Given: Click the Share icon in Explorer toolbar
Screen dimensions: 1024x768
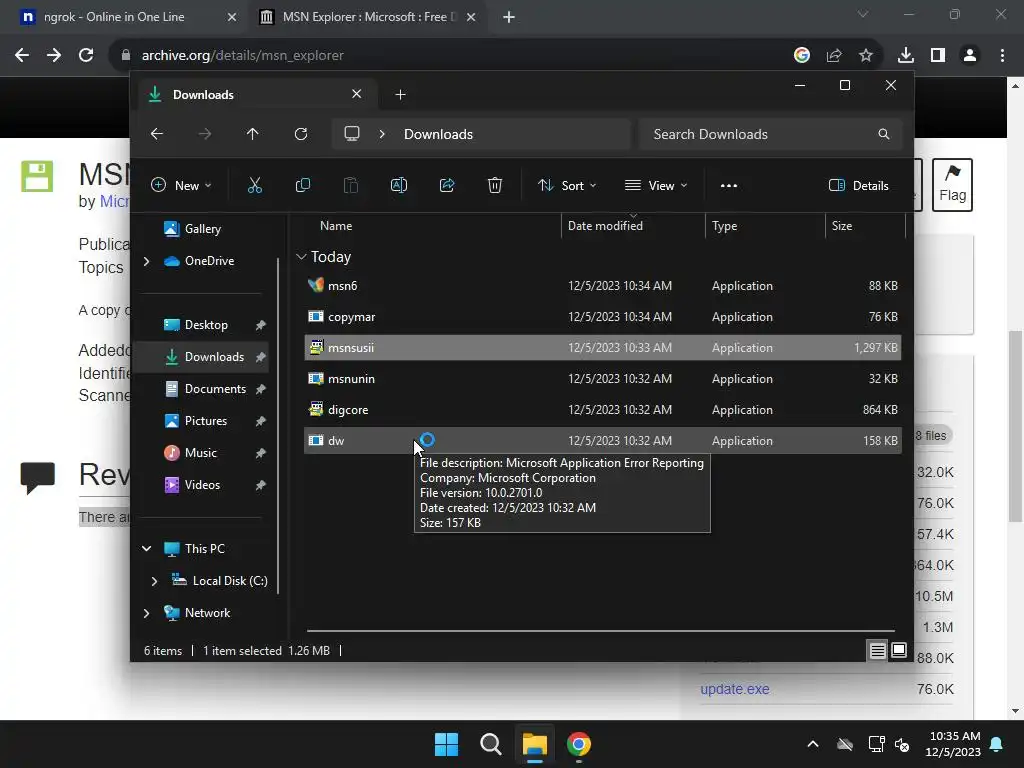Looking at the screenshot, I should 447,185.
